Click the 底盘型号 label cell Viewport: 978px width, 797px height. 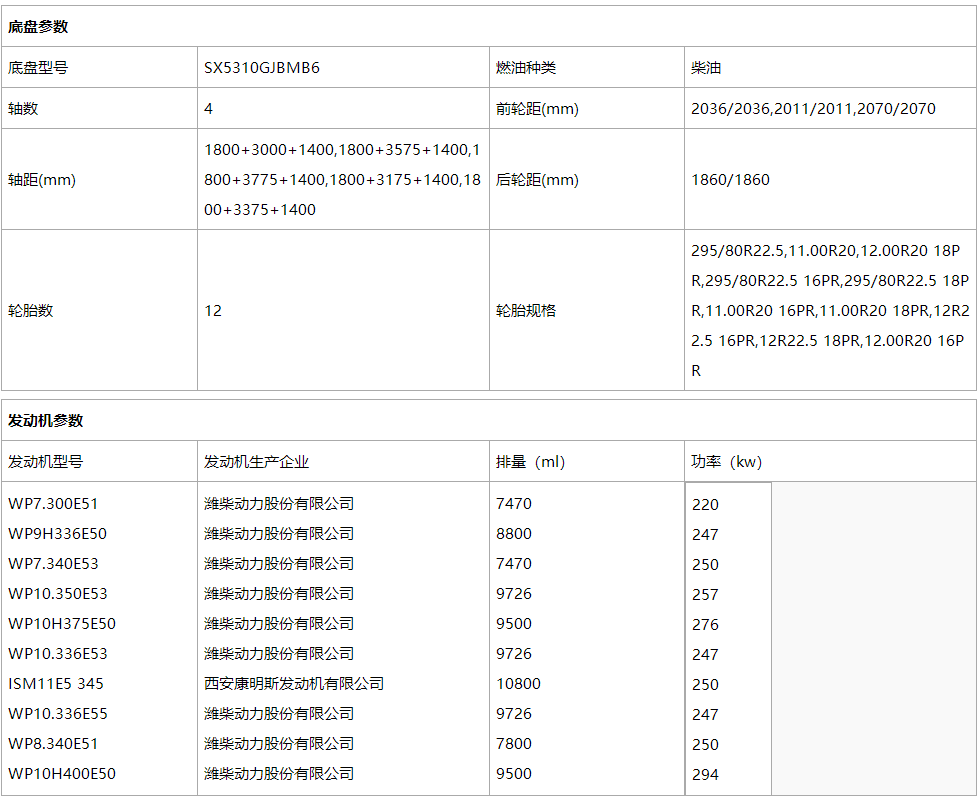click(x=38, y=67)
